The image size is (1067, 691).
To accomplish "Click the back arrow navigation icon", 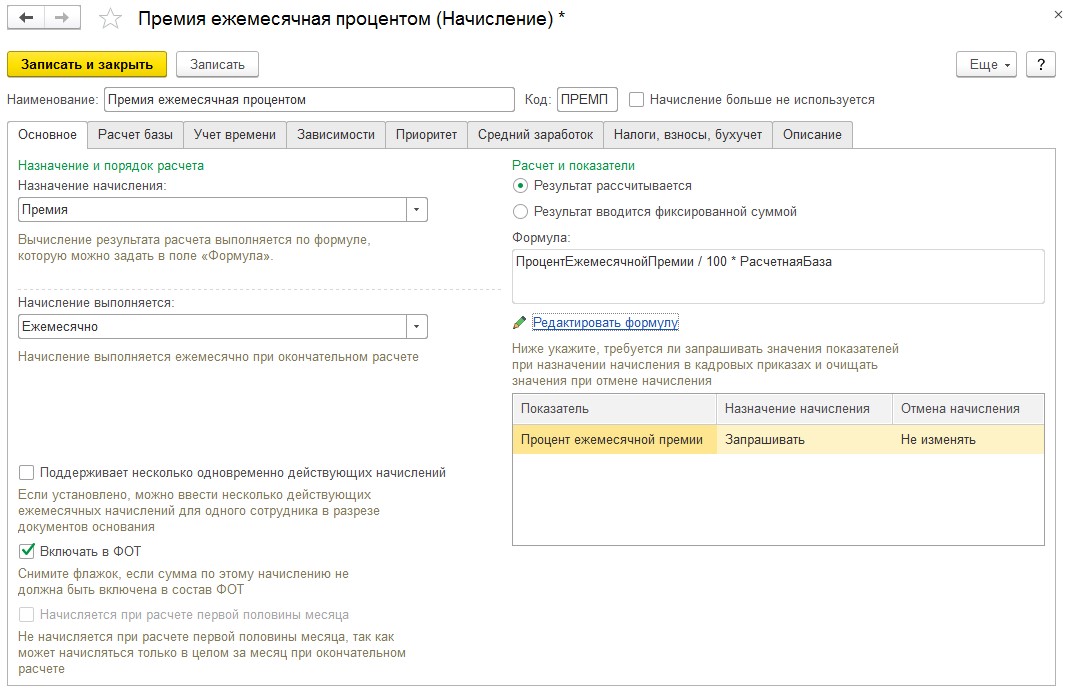I will (x=26, y=18).
